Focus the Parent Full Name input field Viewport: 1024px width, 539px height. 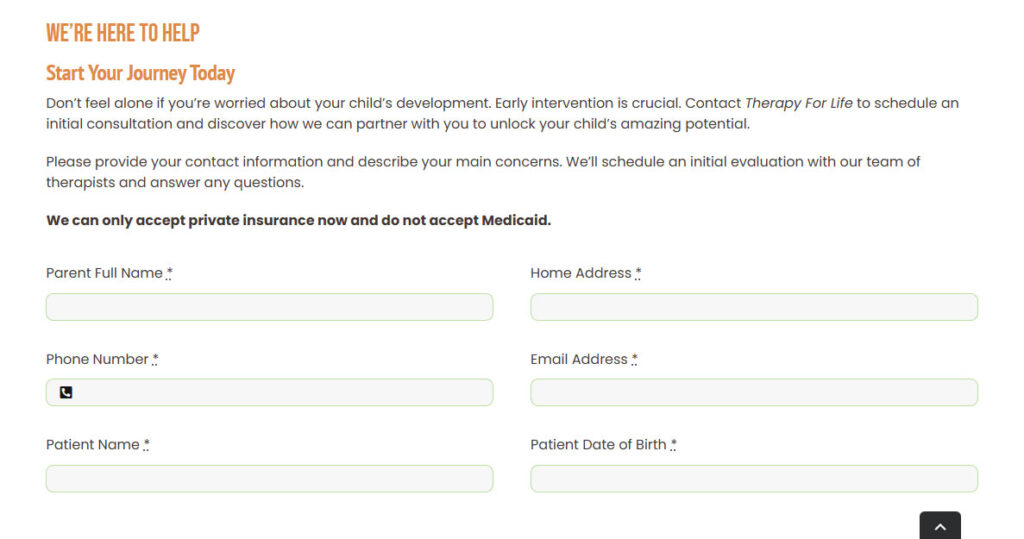point(269,307)
